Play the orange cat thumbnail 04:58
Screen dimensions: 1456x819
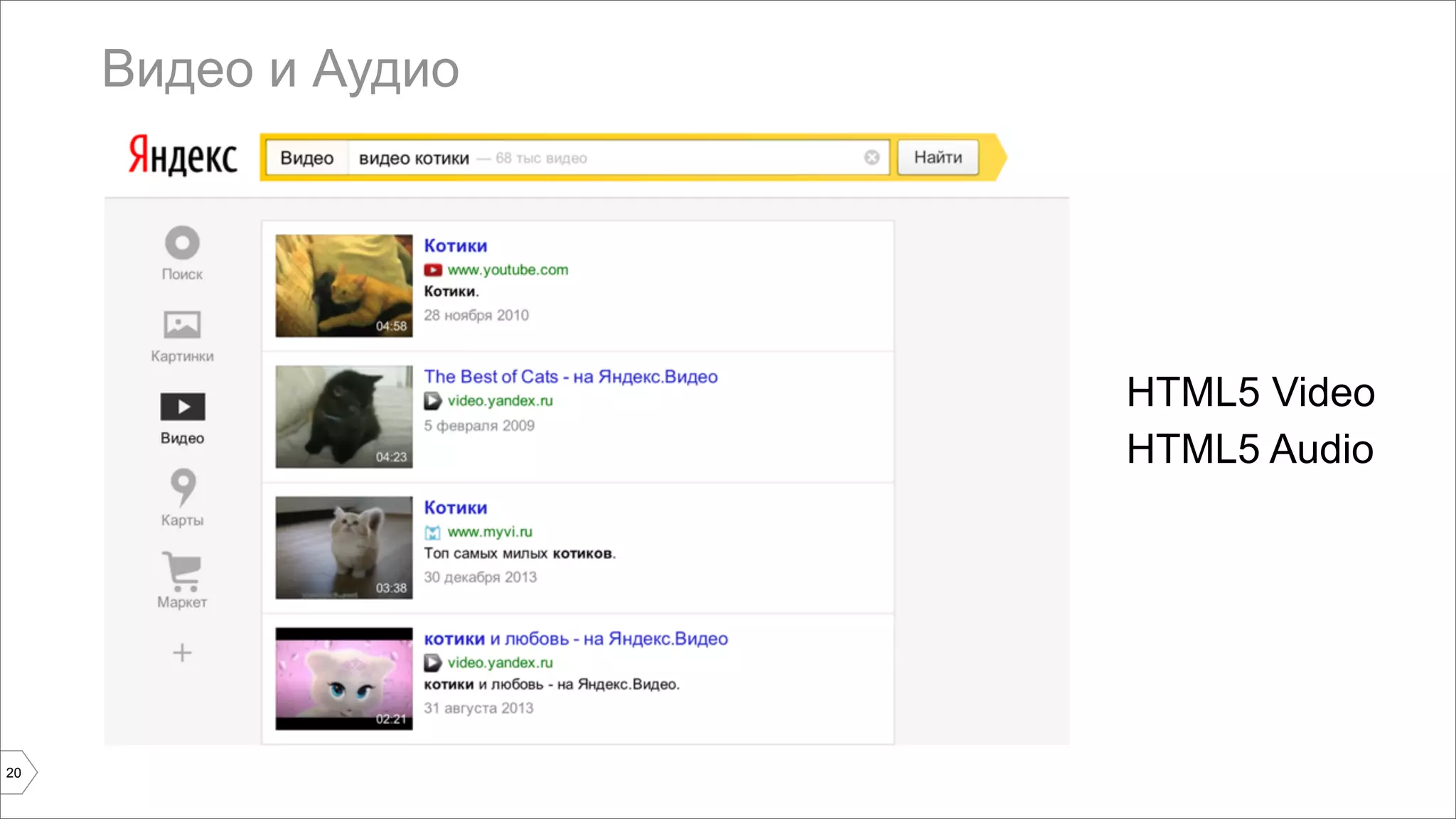pyautogui.click(x=344, y=286)
